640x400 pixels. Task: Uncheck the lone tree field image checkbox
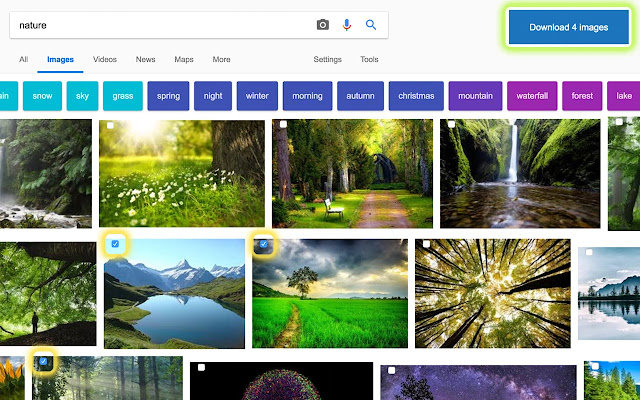coord(264,244)
